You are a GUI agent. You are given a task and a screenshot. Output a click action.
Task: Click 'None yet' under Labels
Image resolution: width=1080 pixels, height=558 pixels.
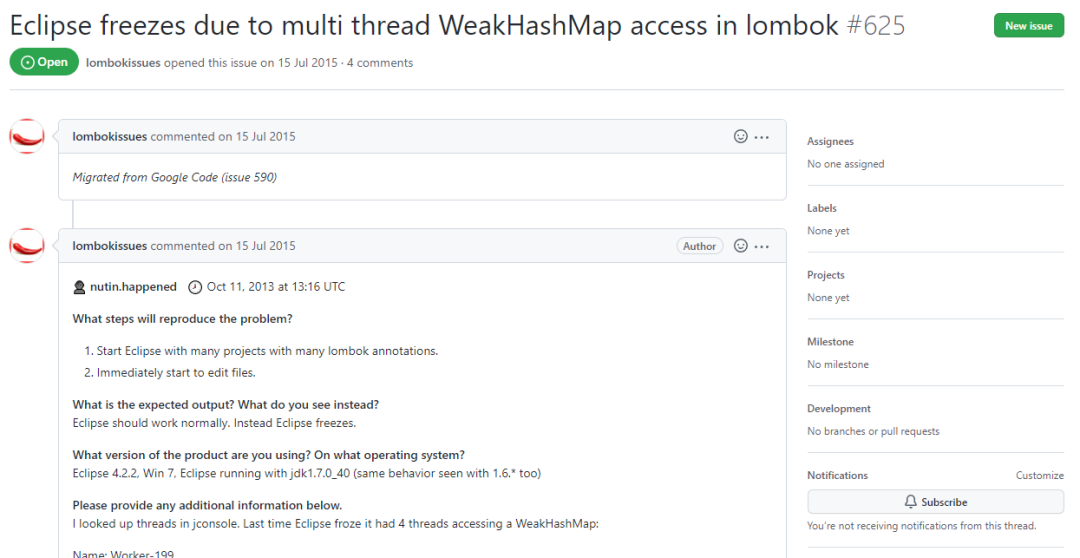[828, 231]
